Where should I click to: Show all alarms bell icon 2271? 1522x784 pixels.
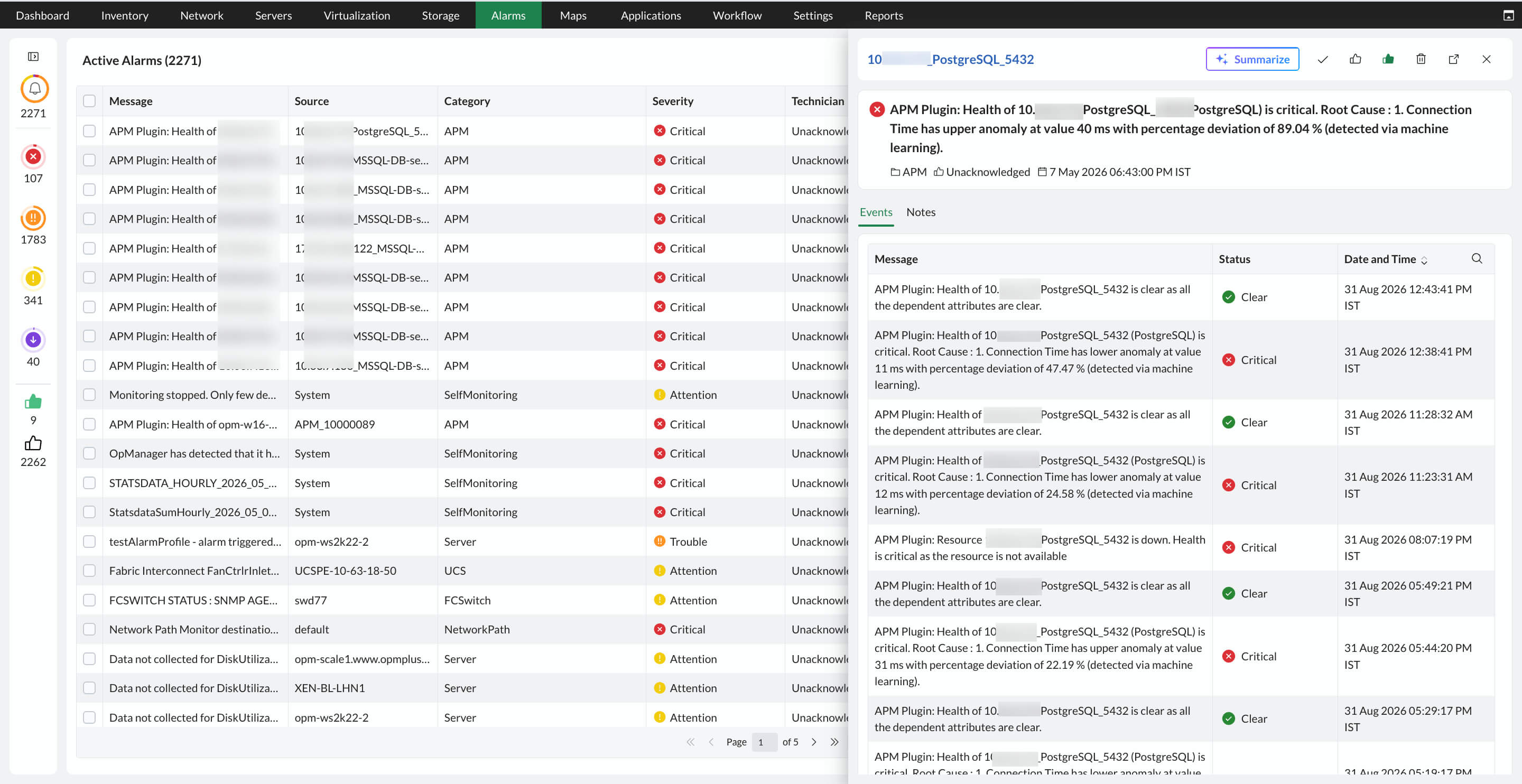click(34, 89)
